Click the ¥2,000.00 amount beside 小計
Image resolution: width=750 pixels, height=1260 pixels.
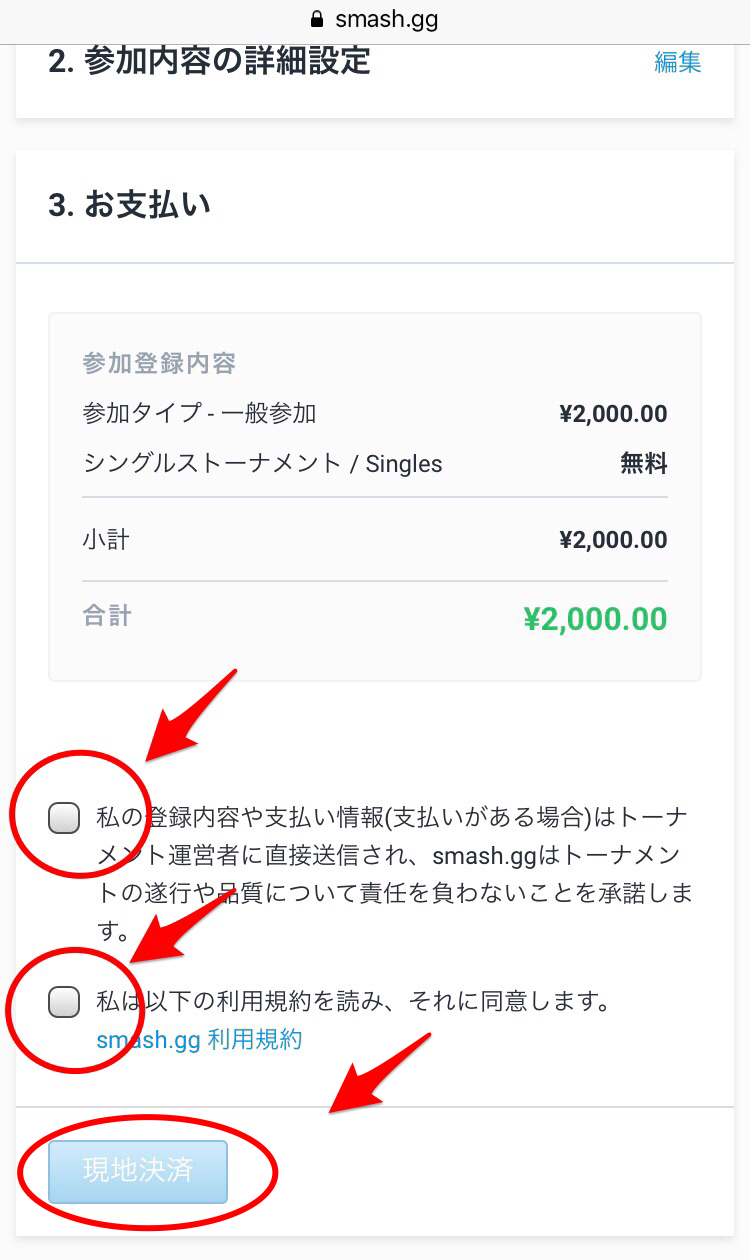pos(613,540)
